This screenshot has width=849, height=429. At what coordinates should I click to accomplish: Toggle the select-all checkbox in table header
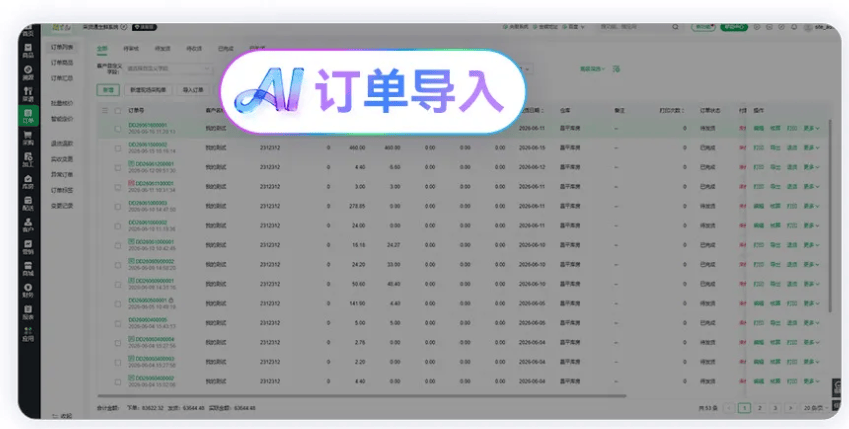click(x=118, y=110)
